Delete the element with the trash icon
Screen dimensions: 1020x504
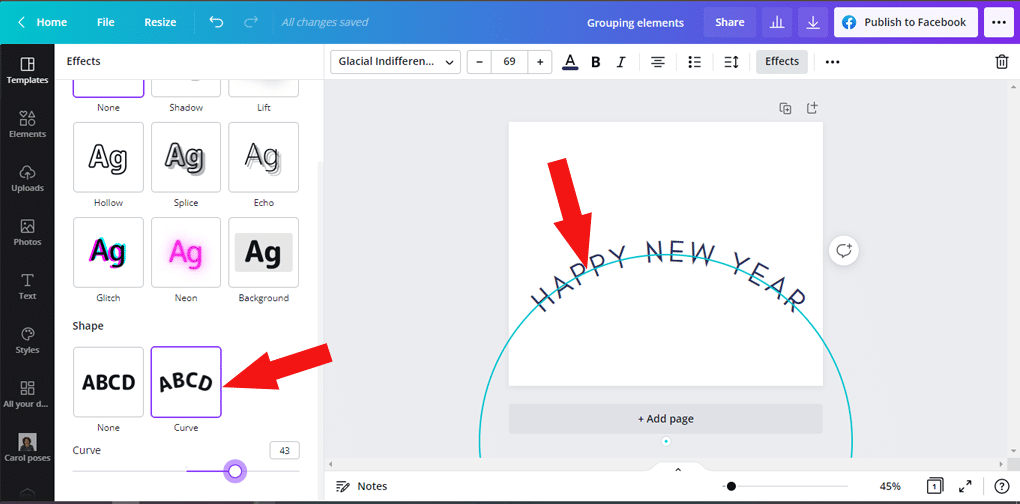[x=1002, y=62]
